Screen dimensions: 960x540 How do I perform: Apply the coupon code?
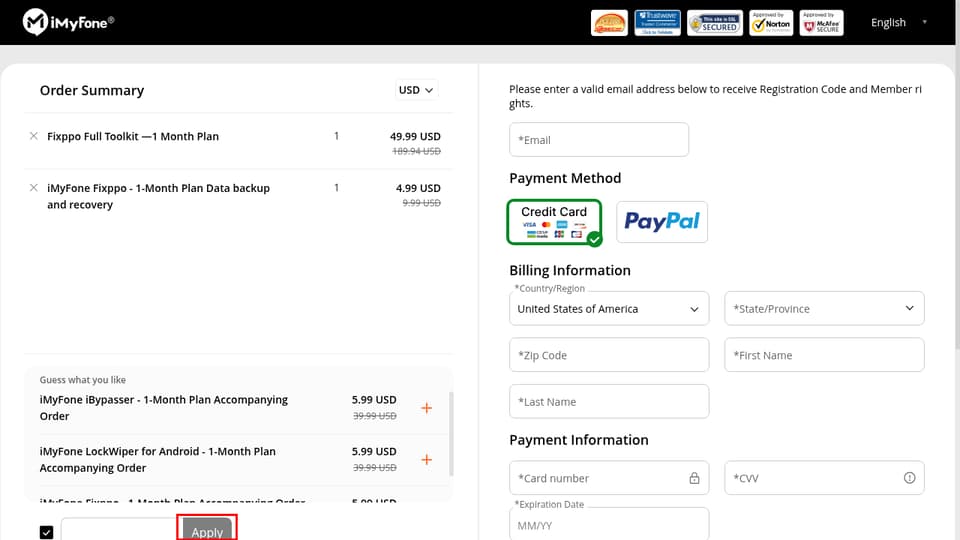207,530
